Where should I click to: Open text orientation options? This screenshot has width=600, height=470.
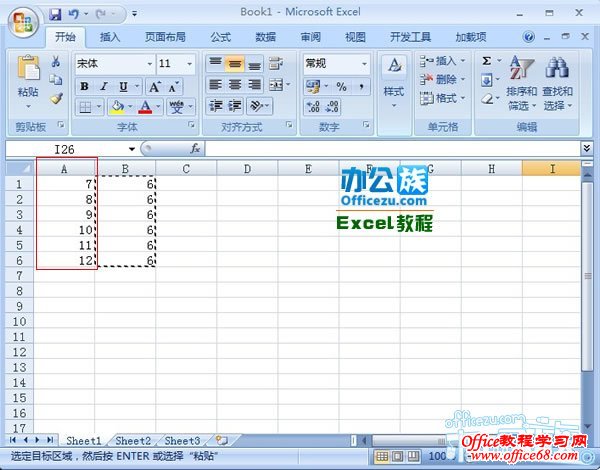point(256,106)
